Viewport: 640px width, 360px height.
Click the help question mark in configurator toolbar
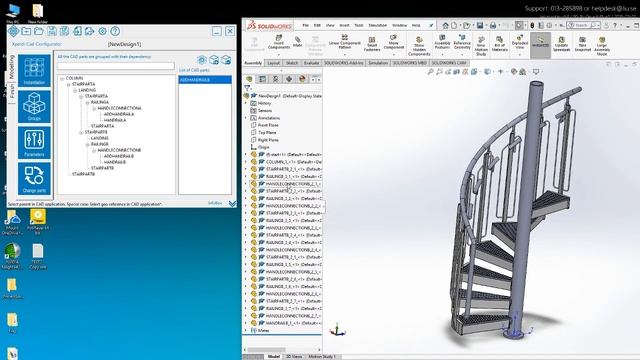pos(115,31)
